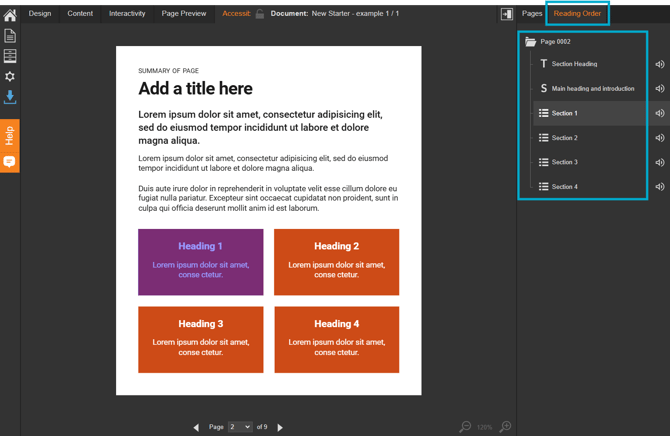Viewport: 670px width, 436px height.
Task: Switch to the Pages tab
Action: 532,14
